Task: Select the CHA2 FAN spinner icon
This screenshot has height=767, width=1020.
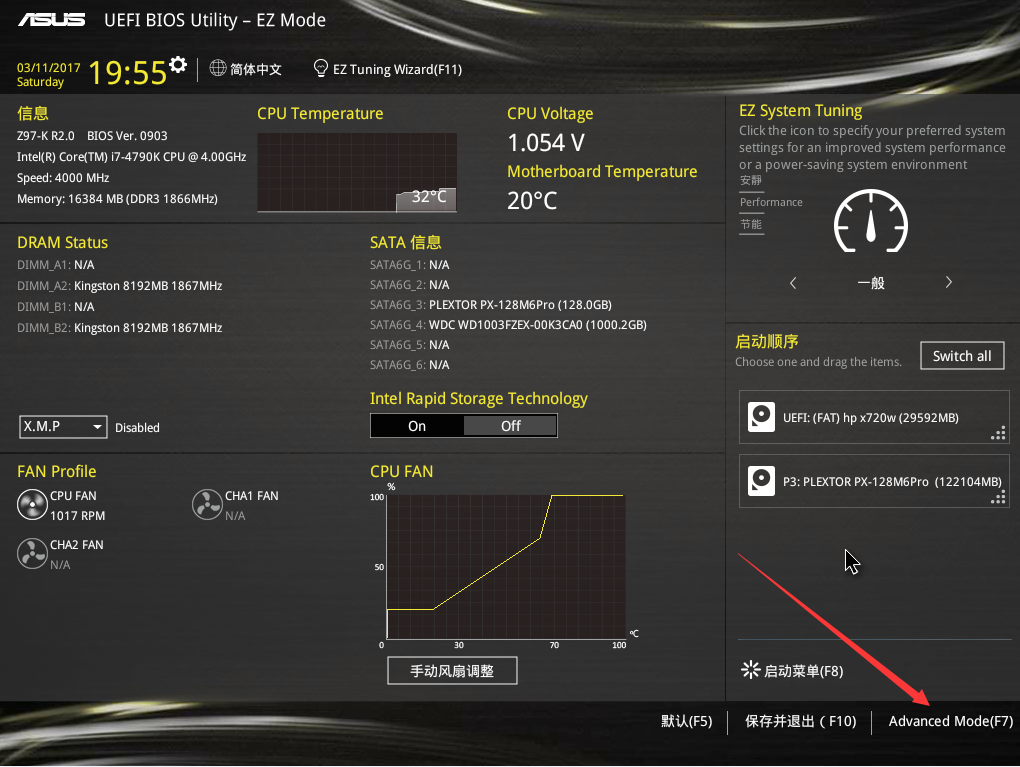Action: coord(32,554)
